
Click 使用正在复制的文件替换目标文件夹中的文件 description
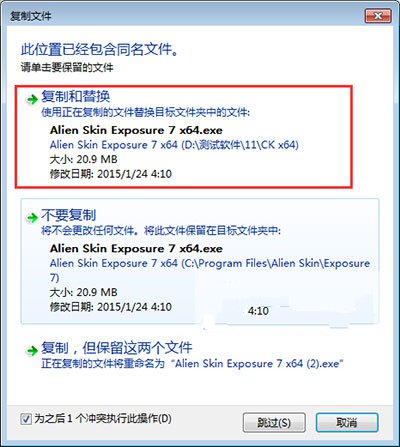(x=145, y=112)
